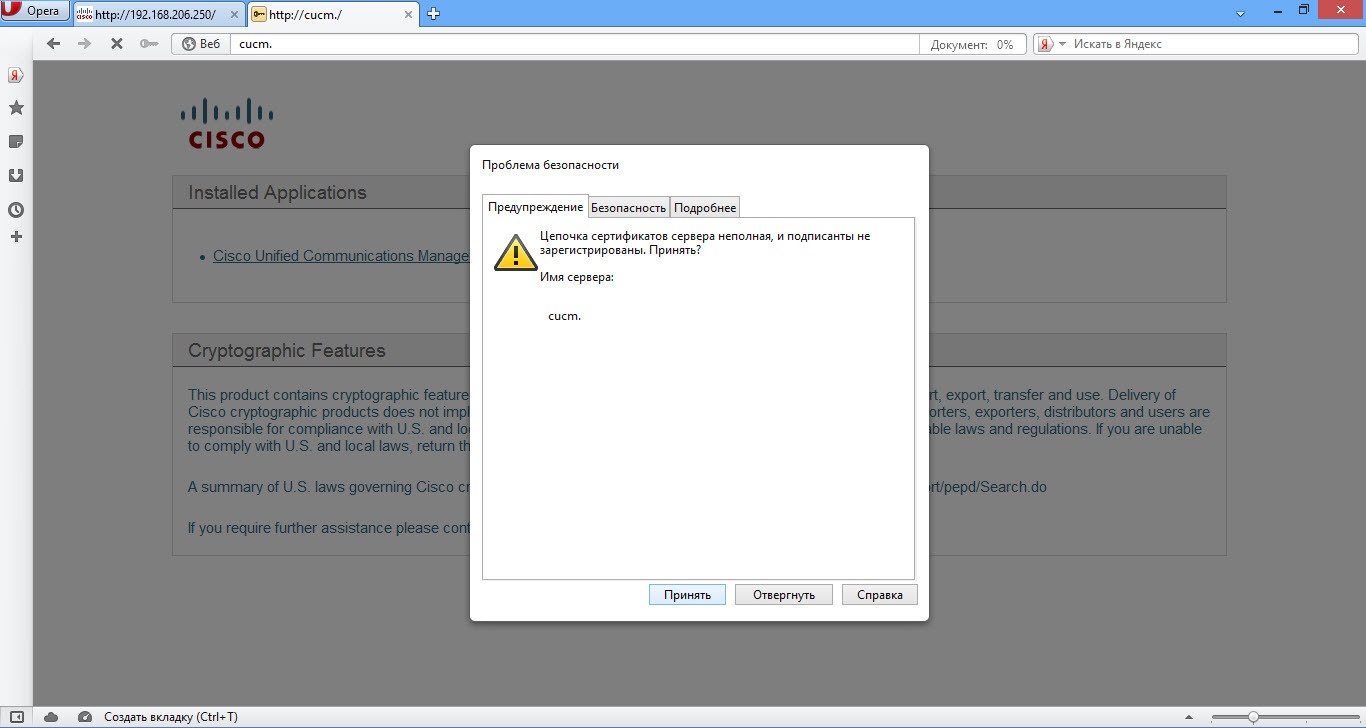Click into the address field showing cucm.
This screenshot has height=728, width=1366.
tap(575, 44)
